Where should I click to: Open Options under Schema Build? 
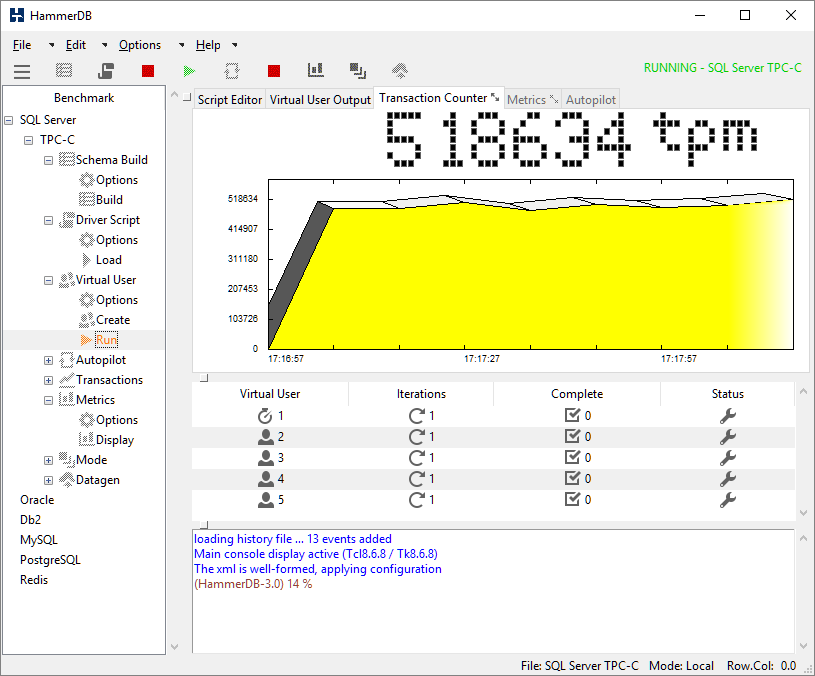pyautogui.click(x=117, y=180)
